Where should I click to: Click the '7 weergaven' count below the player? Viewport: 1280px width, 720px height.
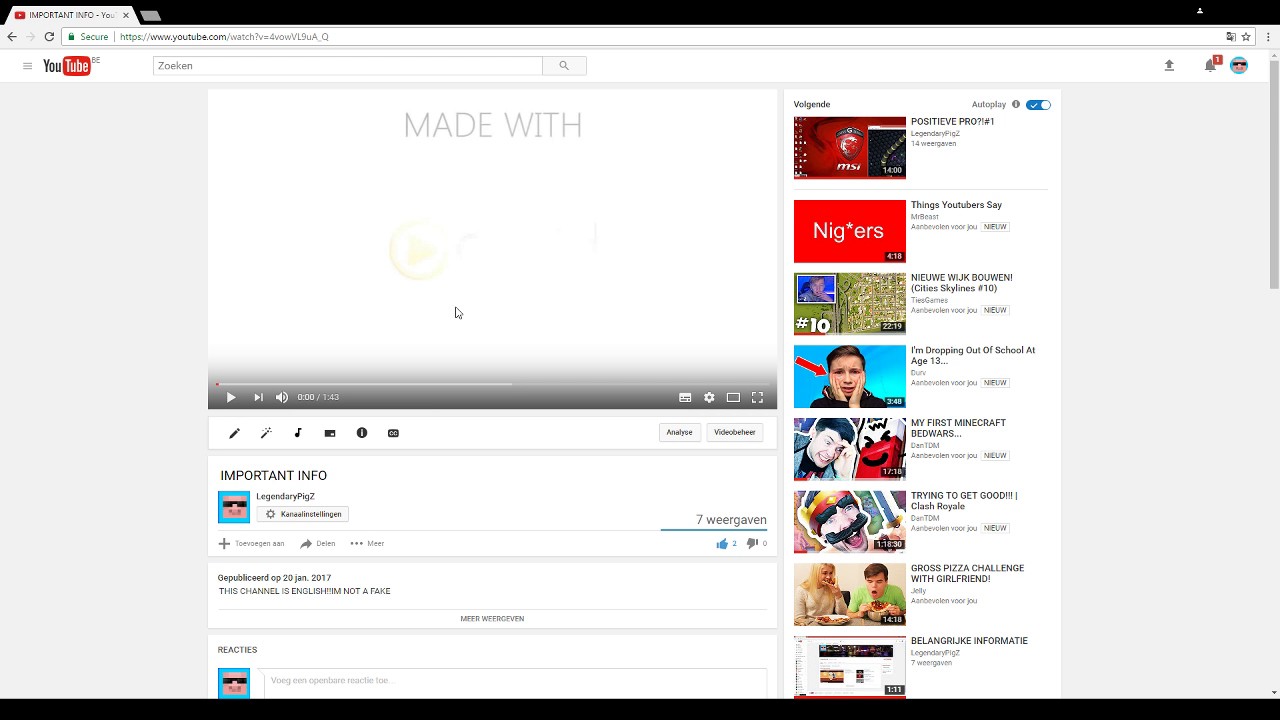click(x=731, y=520)
